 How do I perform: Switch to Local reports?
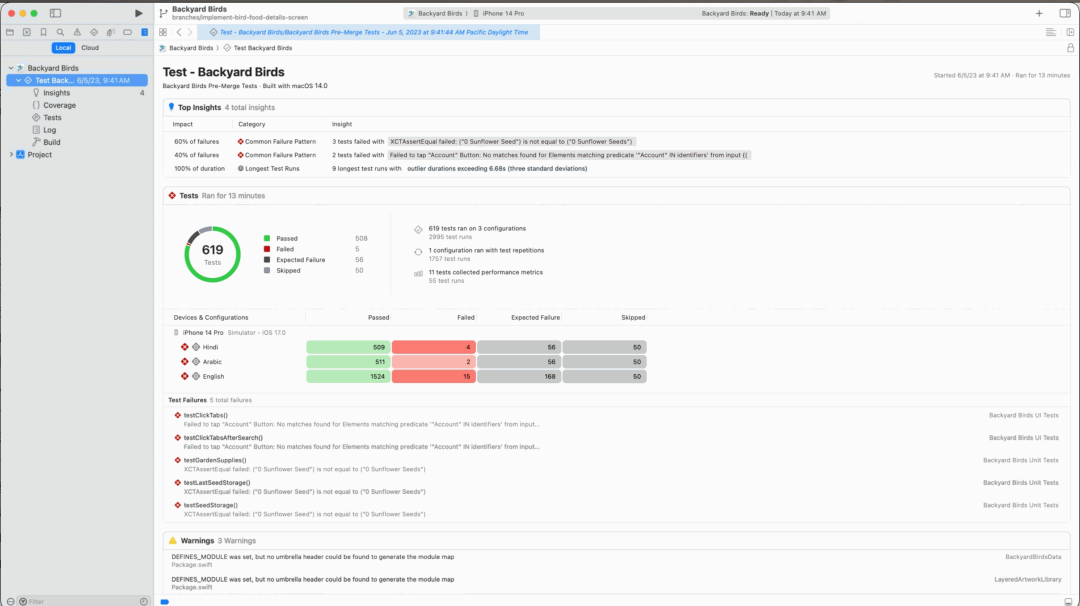click(x=63, y=48)
